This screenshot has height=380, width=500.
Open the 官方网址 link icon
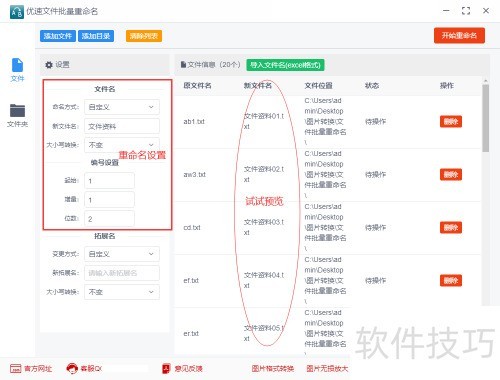coord(16,368)
